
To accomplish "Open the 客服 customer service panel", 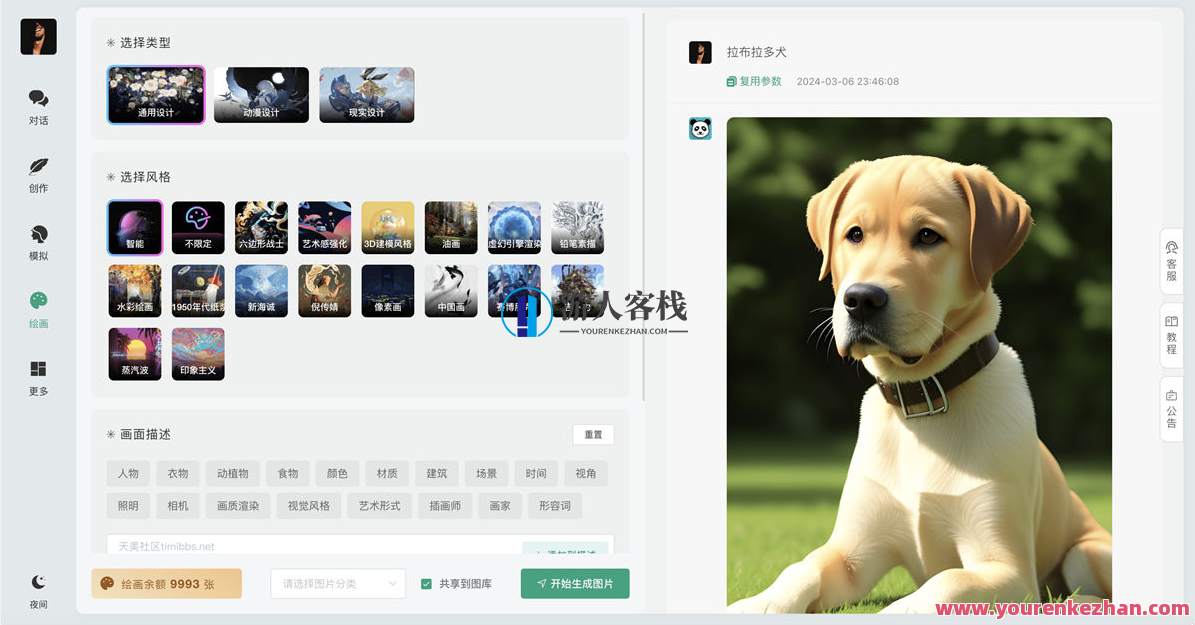I will 1172,262.
